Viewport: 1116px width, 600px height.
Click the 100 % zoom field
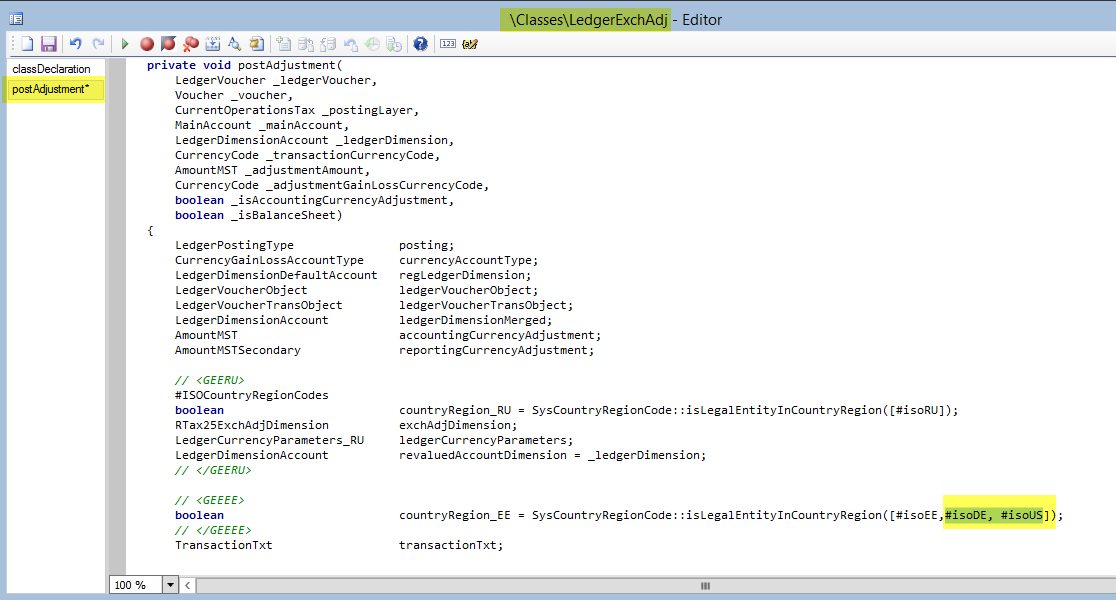(x=134, y=585)
